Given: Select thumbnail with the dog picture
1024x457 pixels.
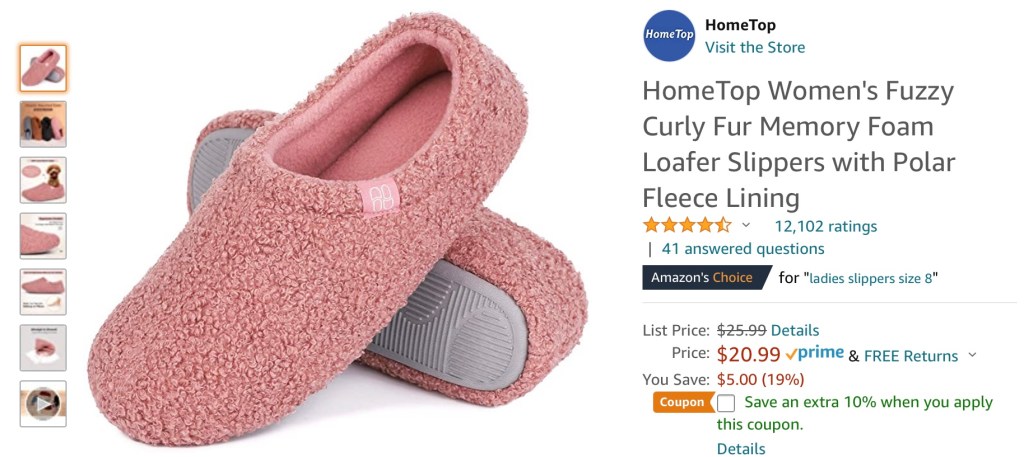Looking at the screenshot, I should tap(43, 180).
